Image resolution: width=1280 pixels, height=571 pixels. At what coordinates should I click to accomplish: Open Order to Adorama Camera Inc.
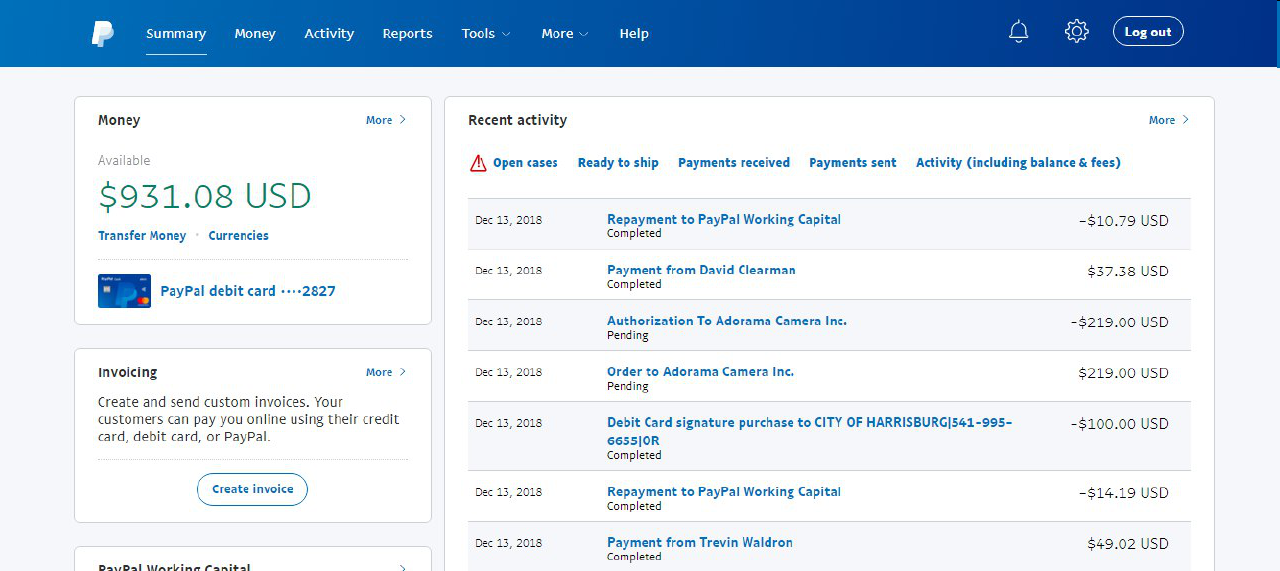(700, 371)
